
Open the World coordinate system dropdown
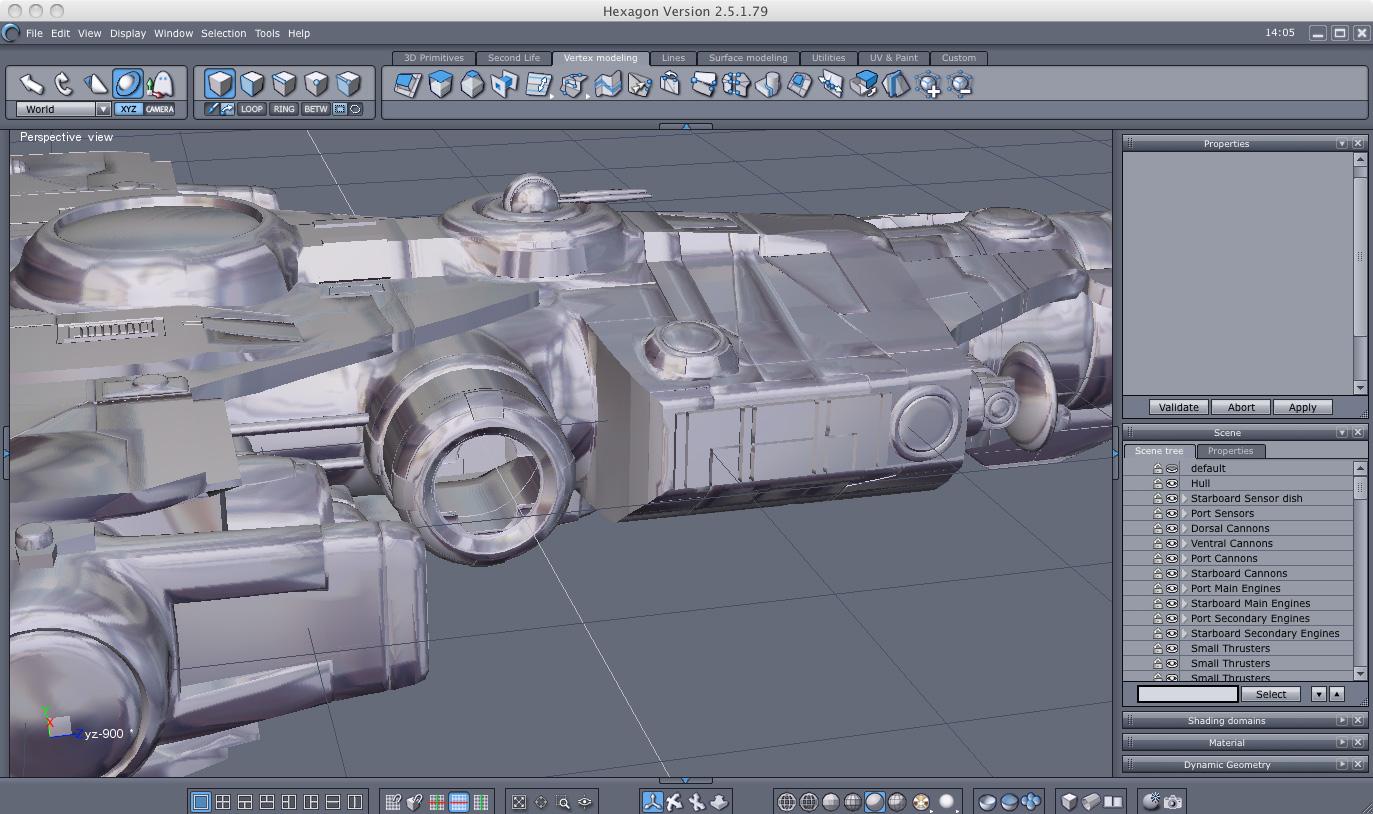(102, 109)
